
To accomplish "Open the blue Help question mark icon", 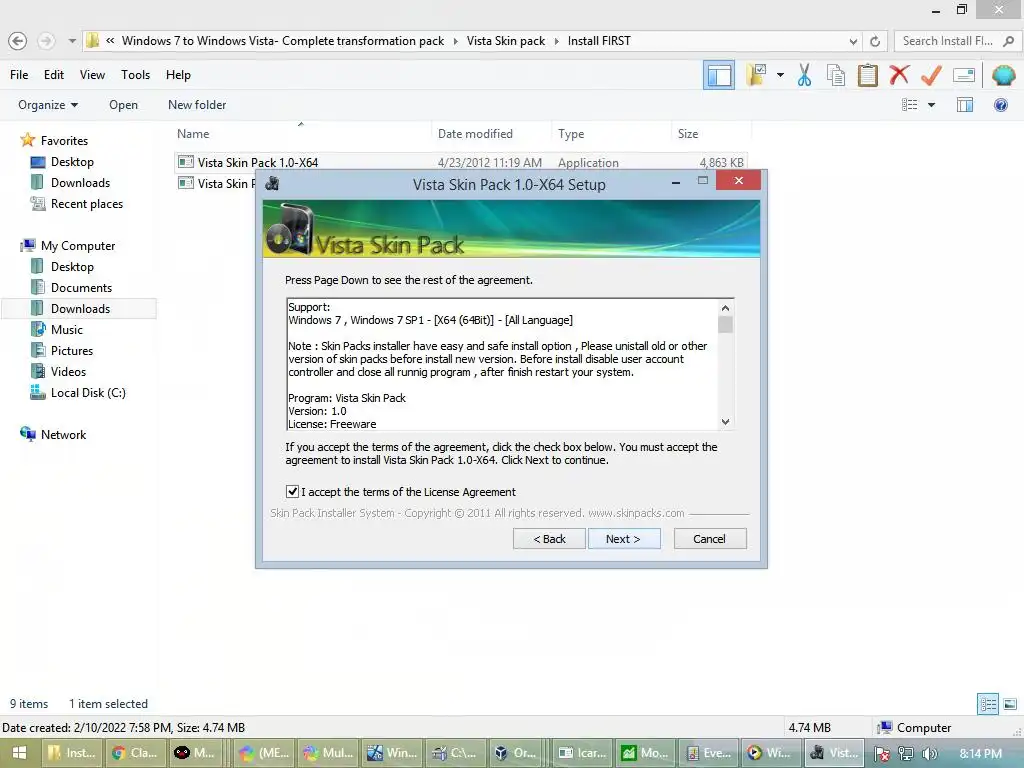I will pyautogui.click(x=1000, y=104).
